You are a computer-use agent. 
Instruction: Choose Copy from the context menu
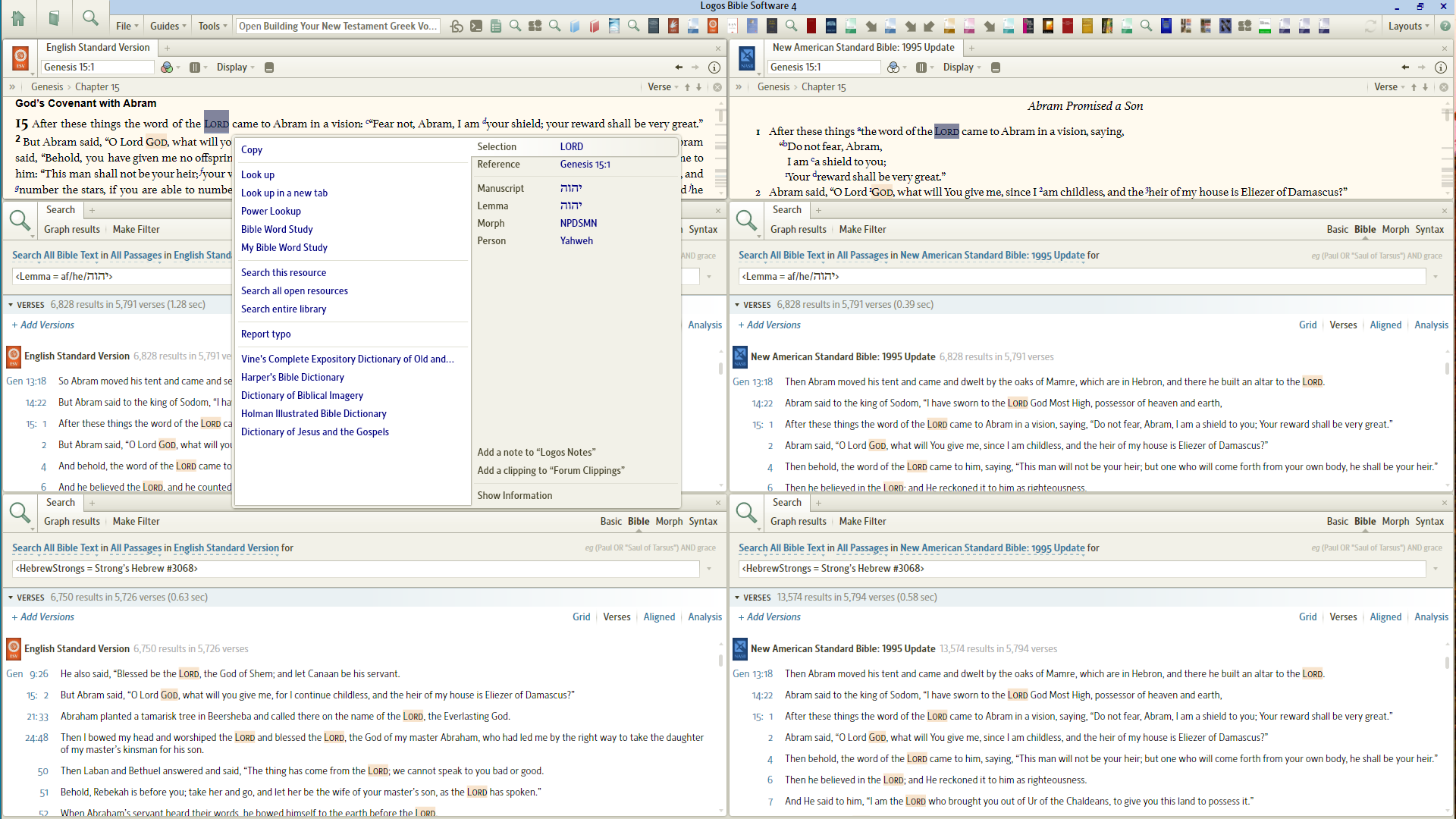252,150
